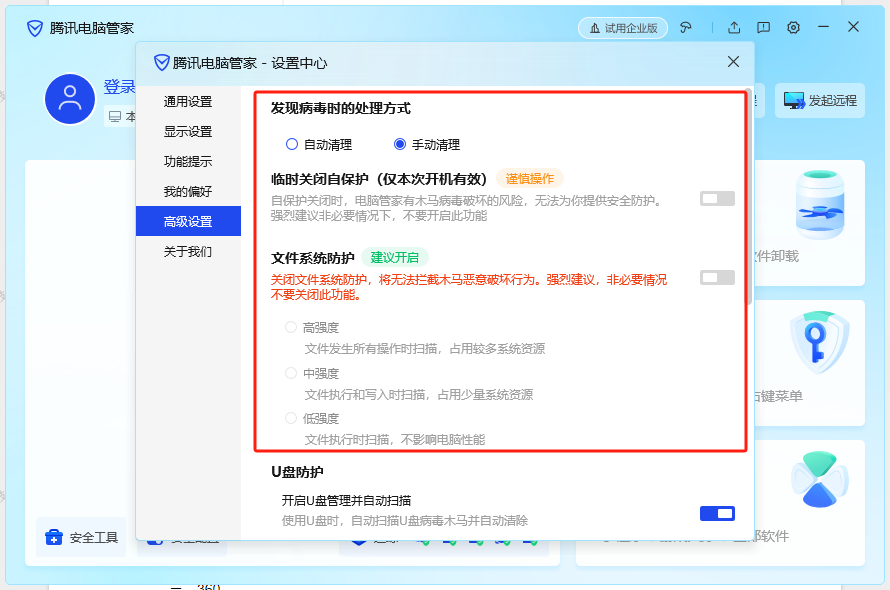Select 我的偏好 in sidebar
890x590 pixels.
188,191
